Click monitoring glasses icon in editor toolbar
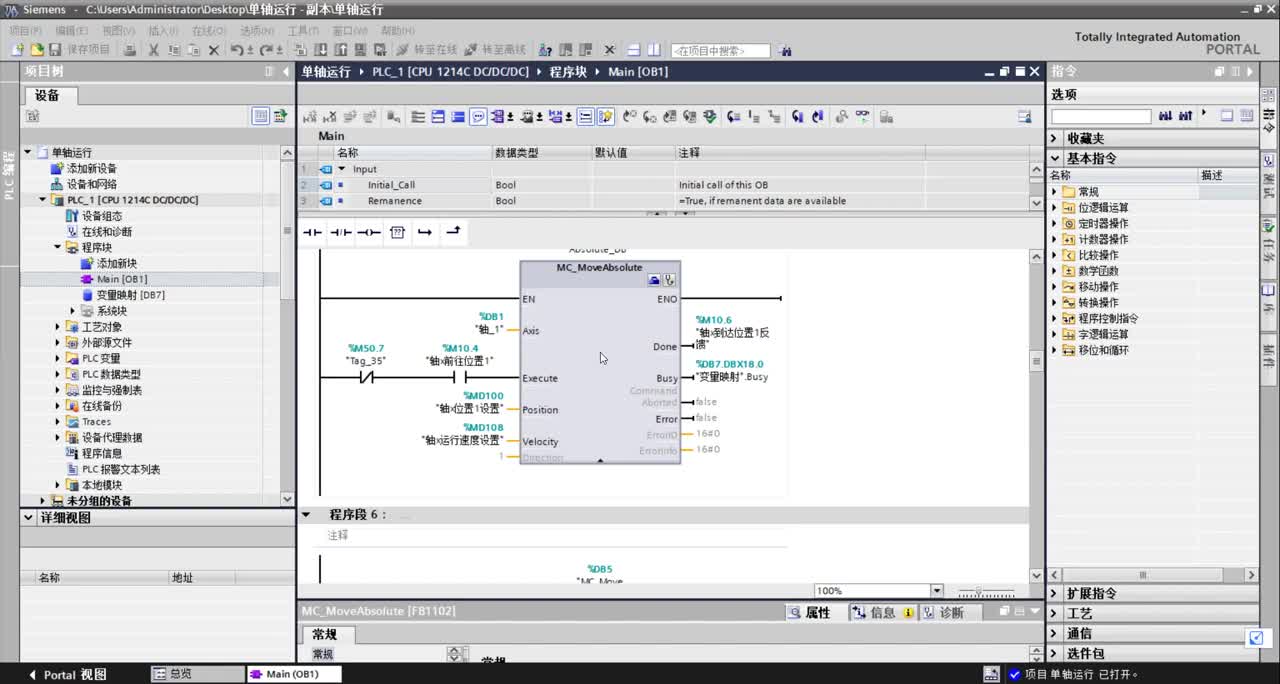The height and width of the screenshot is (684, 1280). (862, 117)
